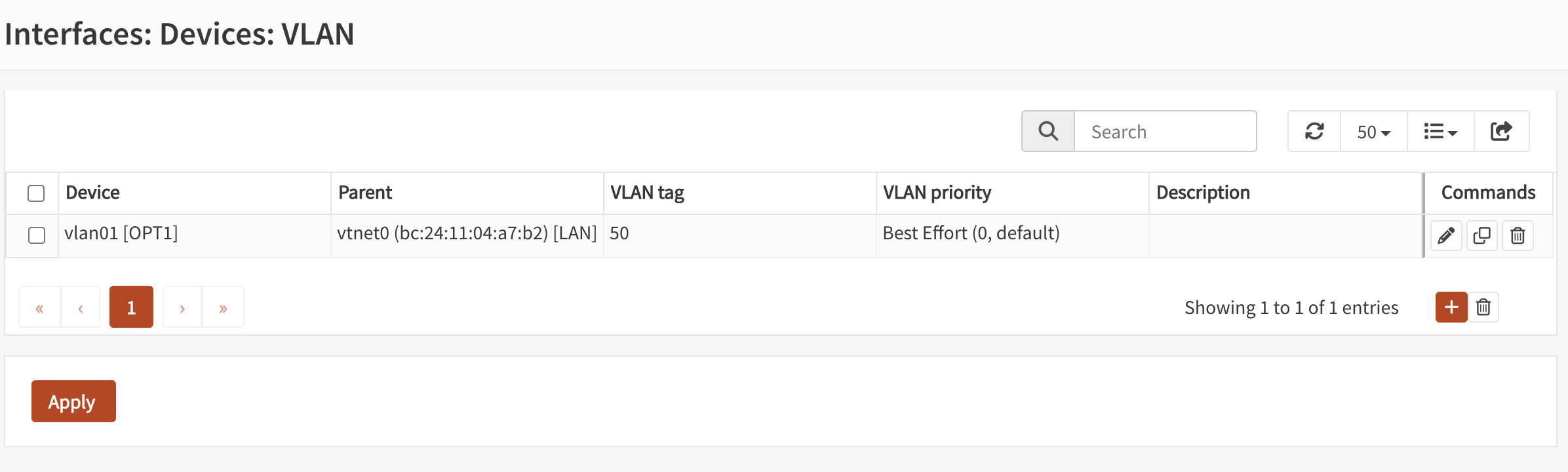Open the 50 rows-per-page dropdown
1568x472 pixels.
[x=1373, y=132]
